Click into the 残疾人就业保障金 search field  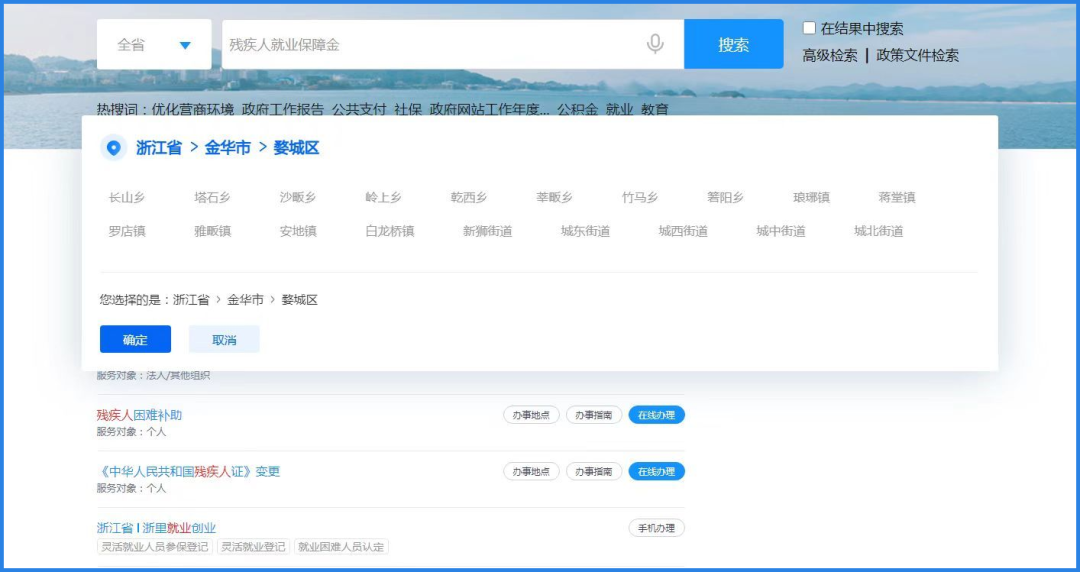(x=434, y=44)
